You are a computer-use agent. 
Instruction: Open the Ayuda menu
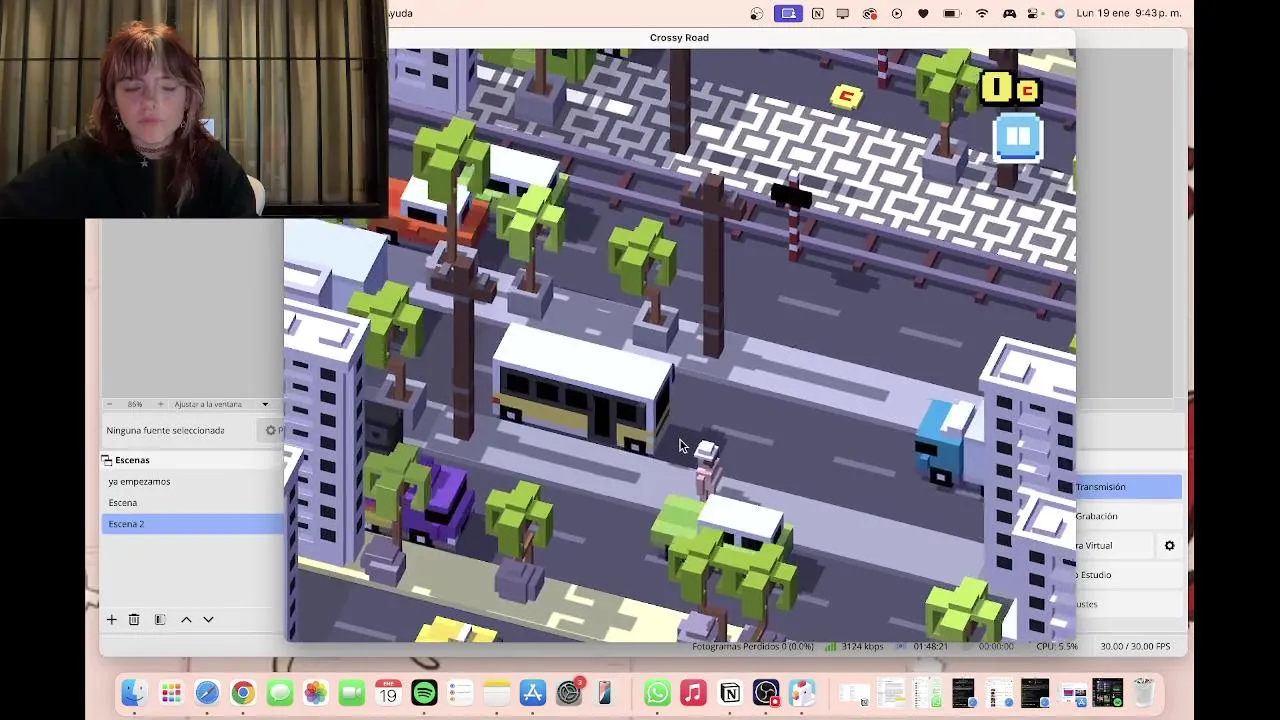pos(400,13)
